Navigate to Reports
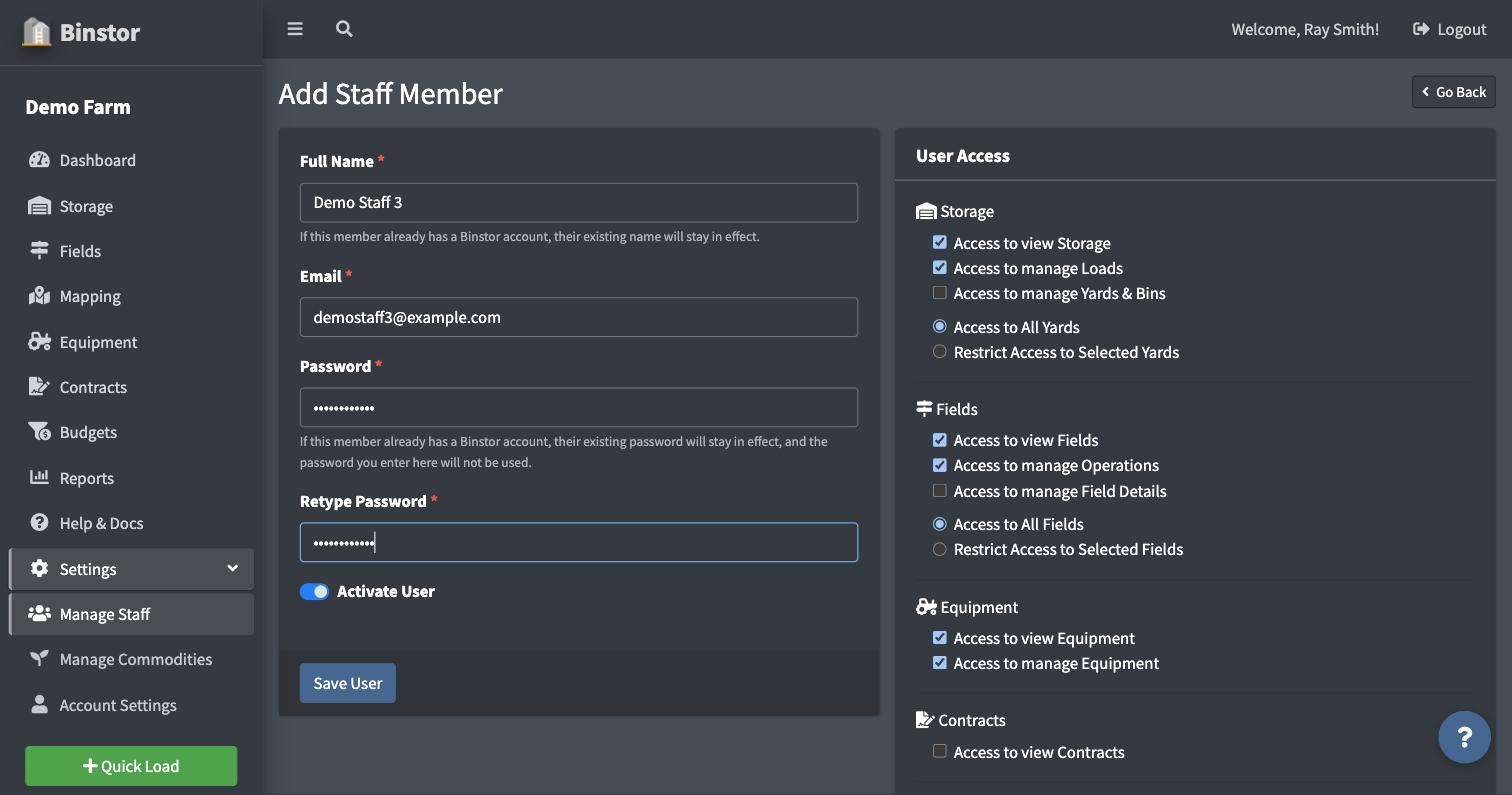Image resolution: width=1512 pixels, height=795 pixels. [x=131, y=478]
